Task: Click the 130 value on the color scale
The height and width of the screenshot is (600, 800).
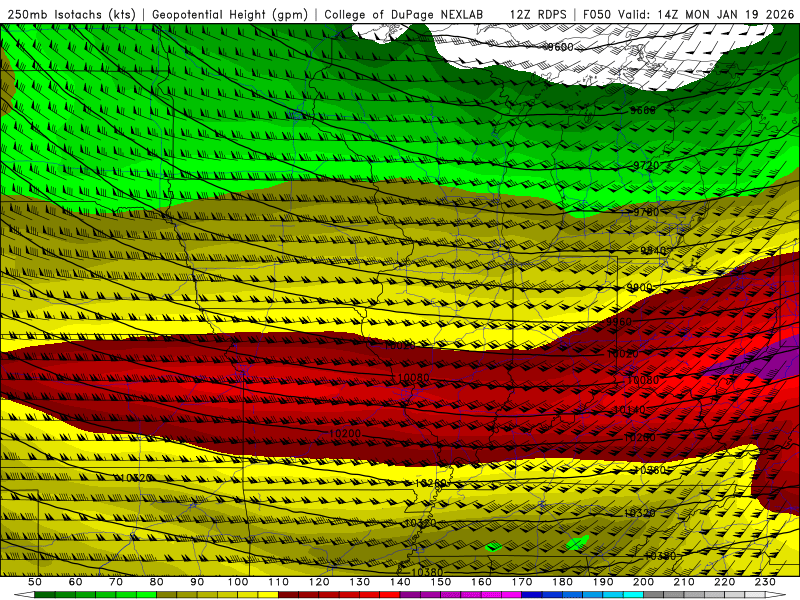Action: [x=360, y=582]
